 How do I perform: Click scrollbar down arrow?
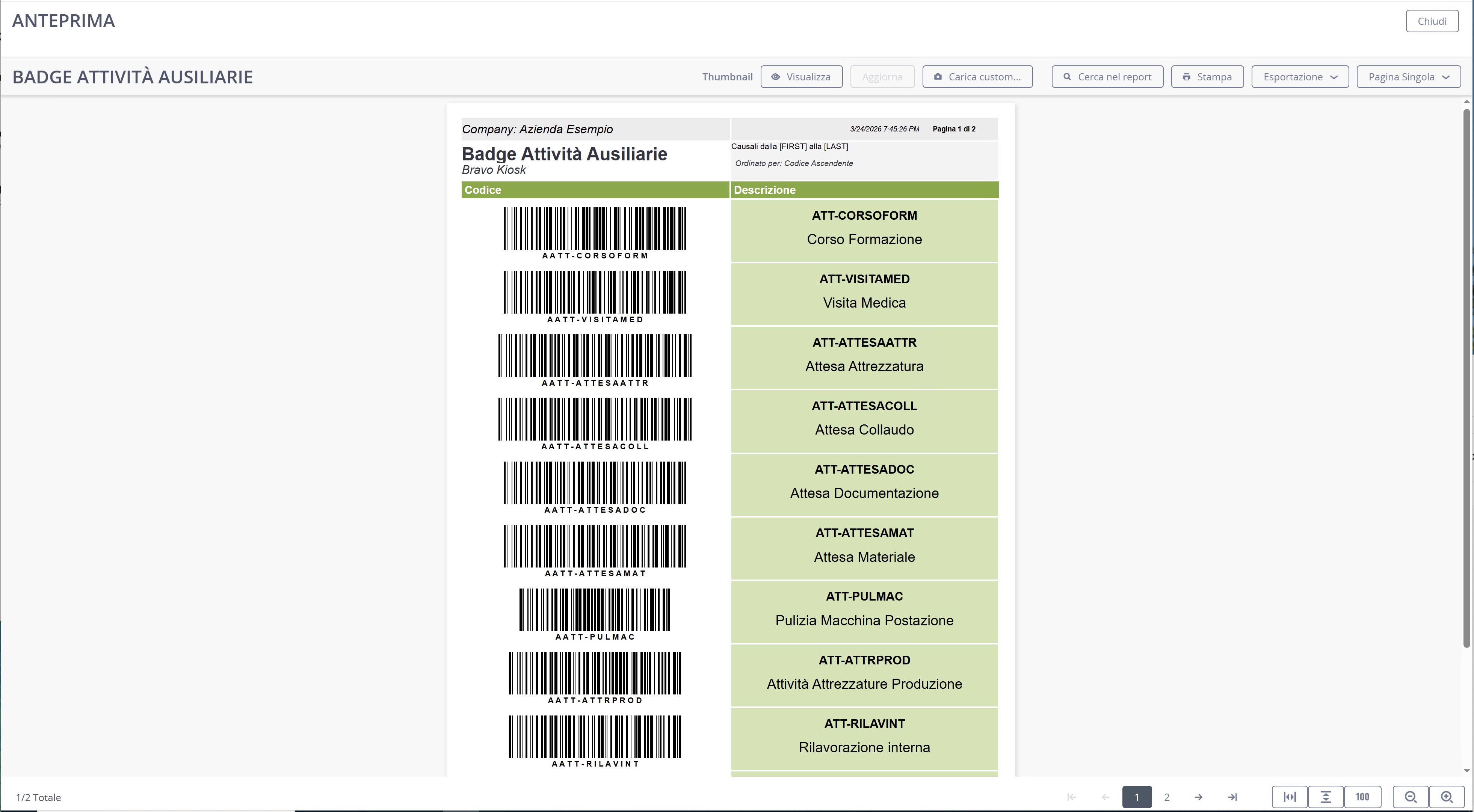[1466, 770]
